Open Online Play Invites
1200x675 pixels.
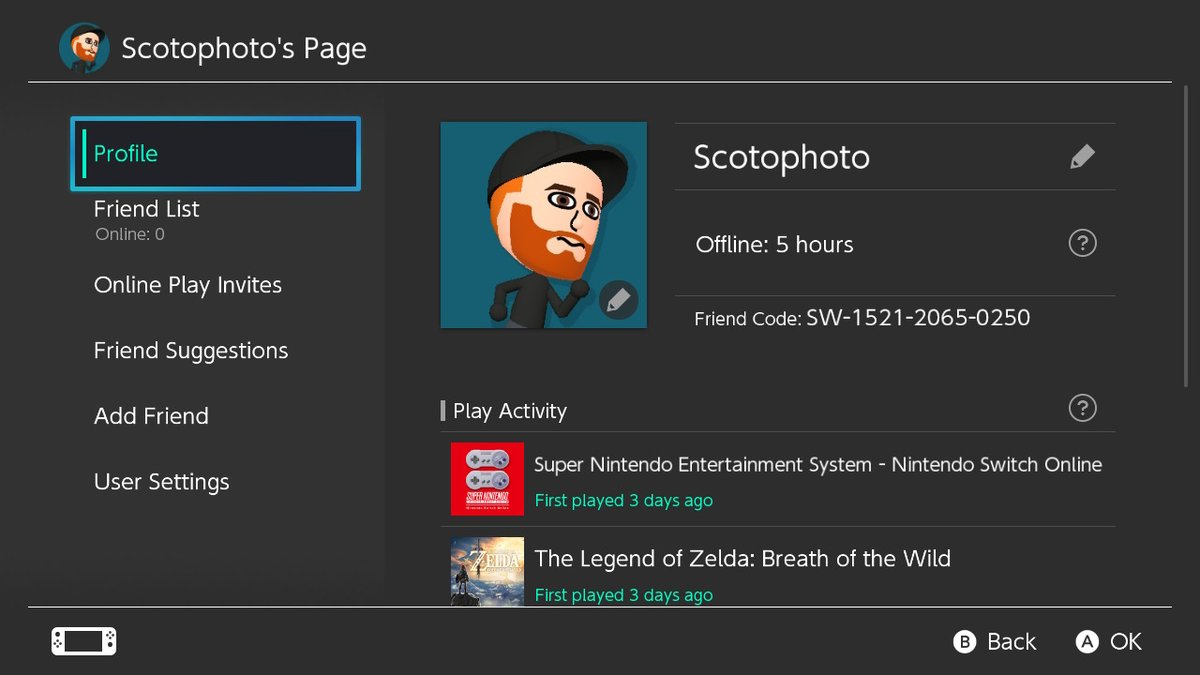188,285
